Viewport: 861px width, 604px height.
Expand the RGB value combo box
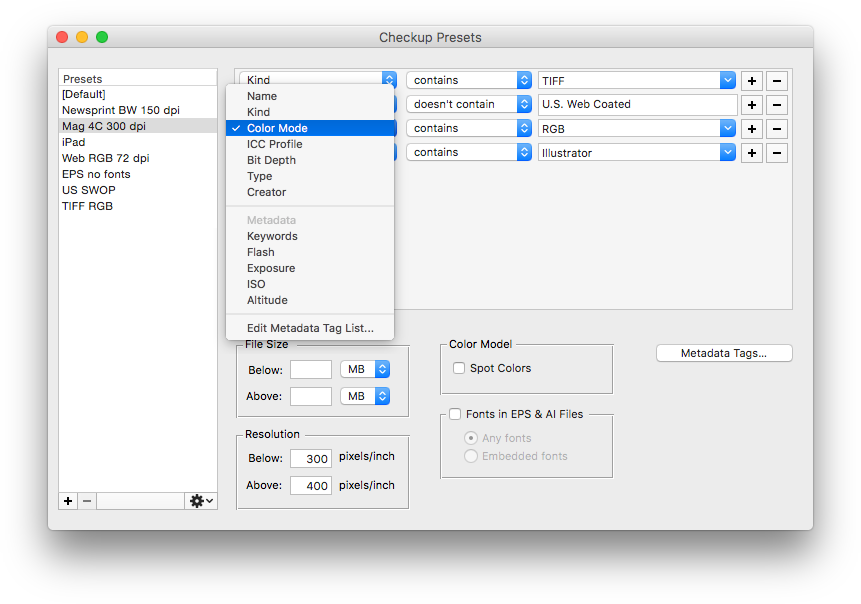[x=728, y=129]
